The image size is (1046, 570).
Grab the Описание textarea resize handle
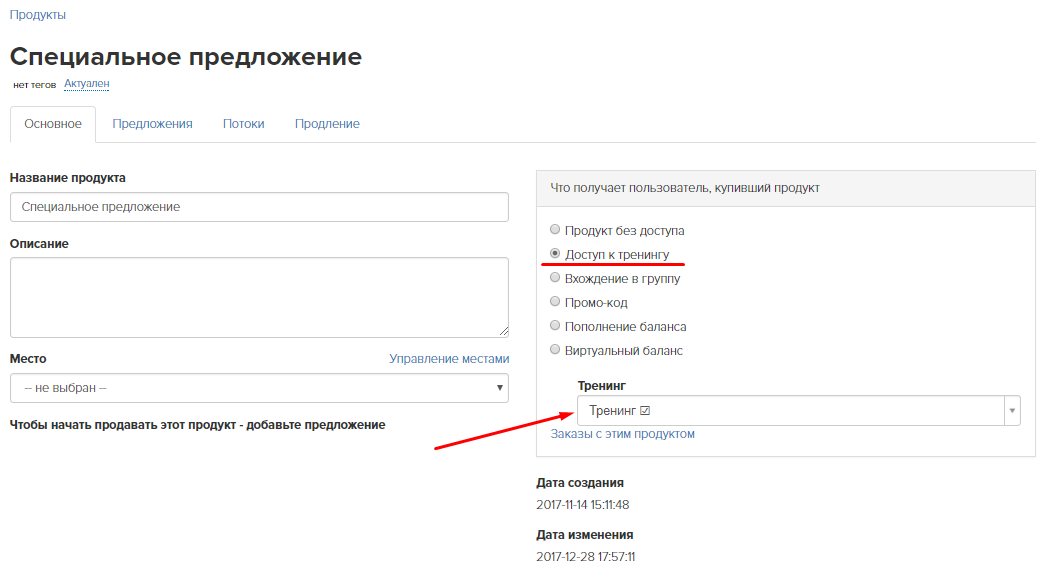[x=504, y=332]
